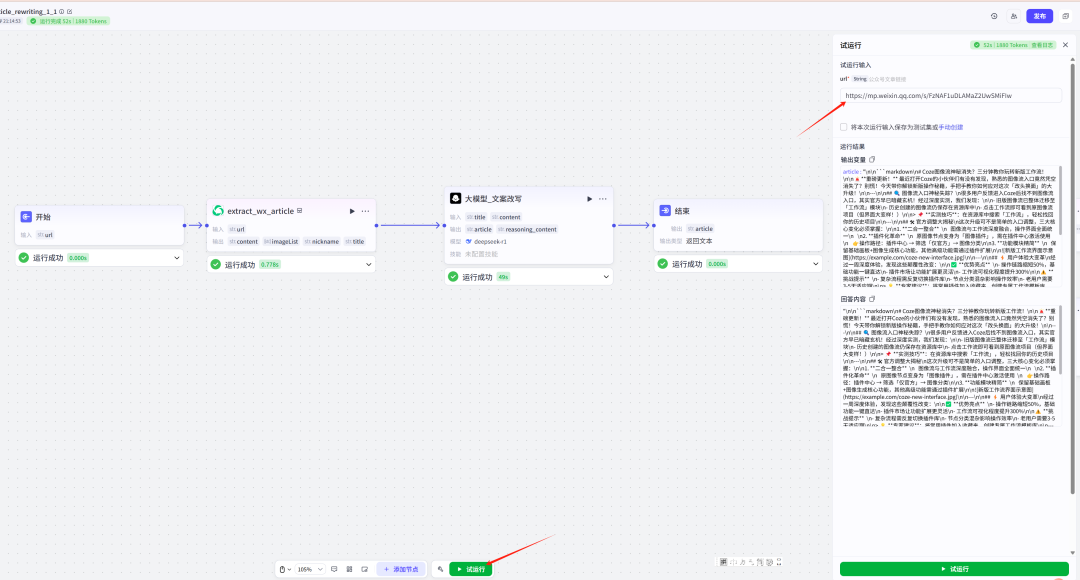
Task: Expand the 结束 node 运行成功 result
Action: click(x=816, y=264)
